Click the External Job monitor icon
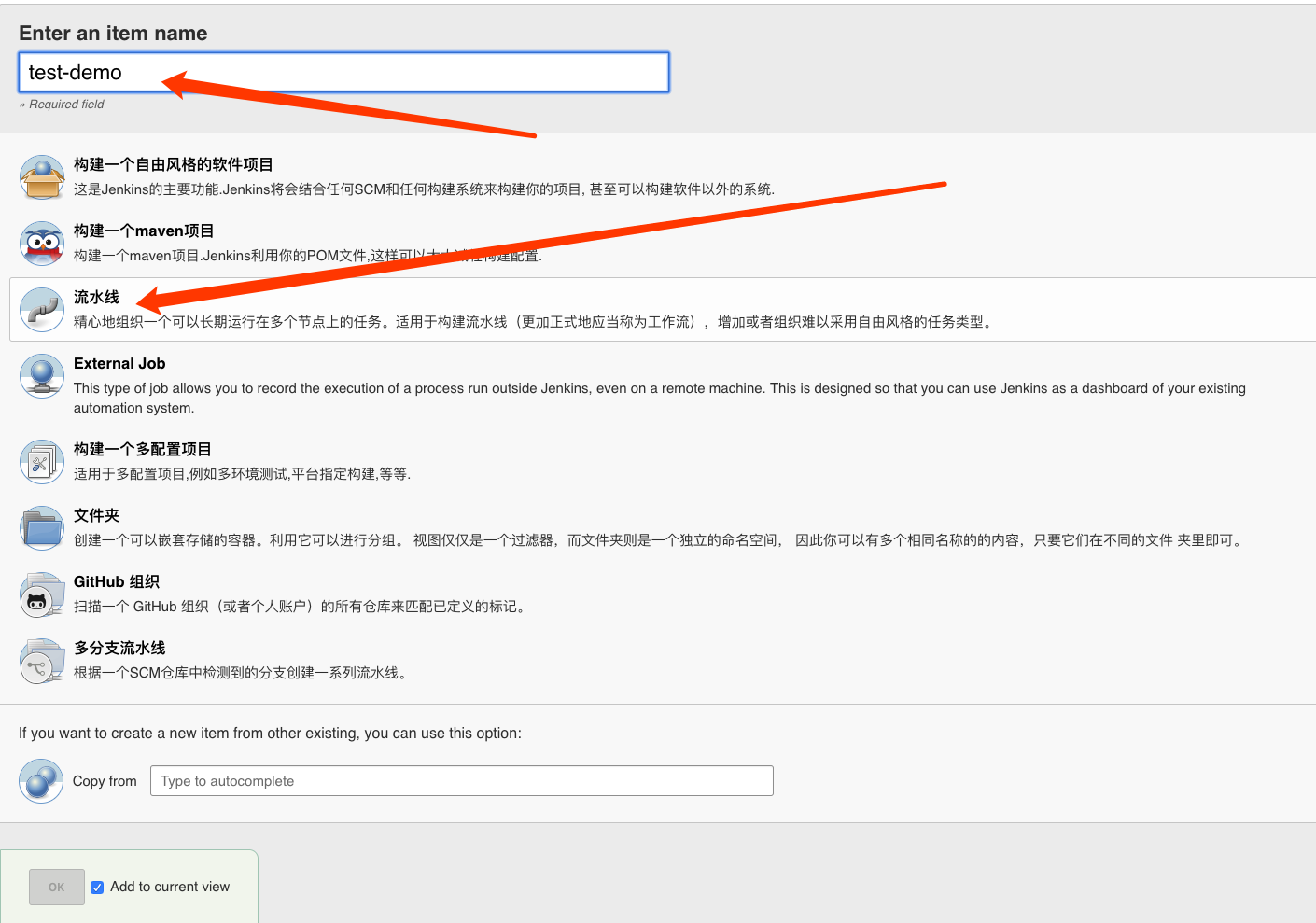 tap(42, 376)
